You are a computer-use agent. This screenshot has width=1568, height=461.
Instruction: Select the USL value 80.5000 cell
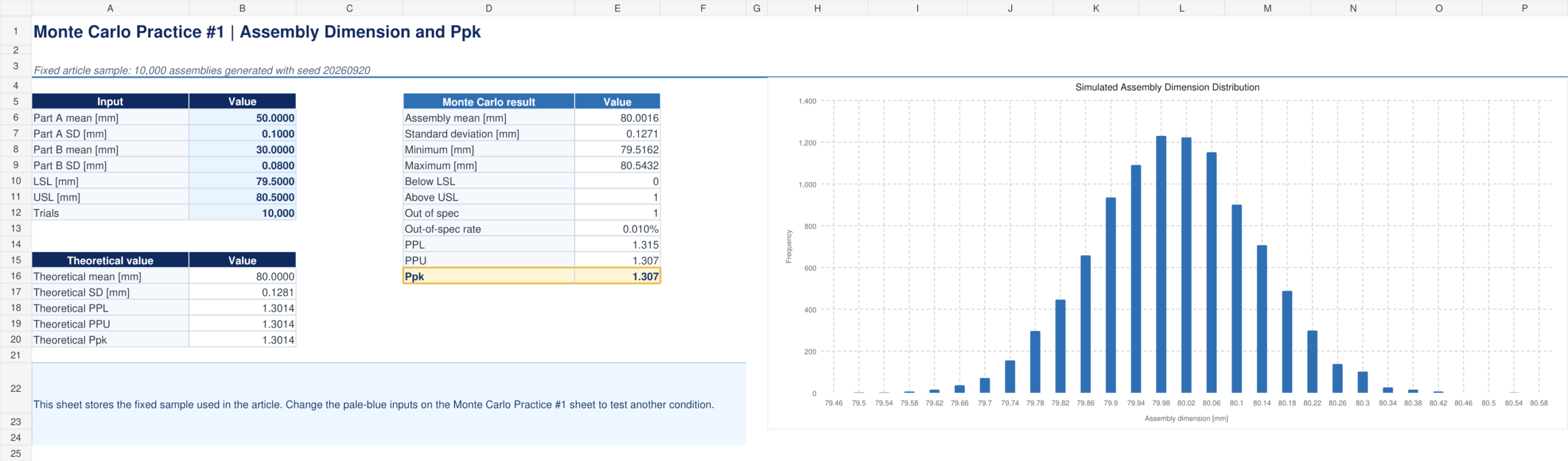coord(242,197)
